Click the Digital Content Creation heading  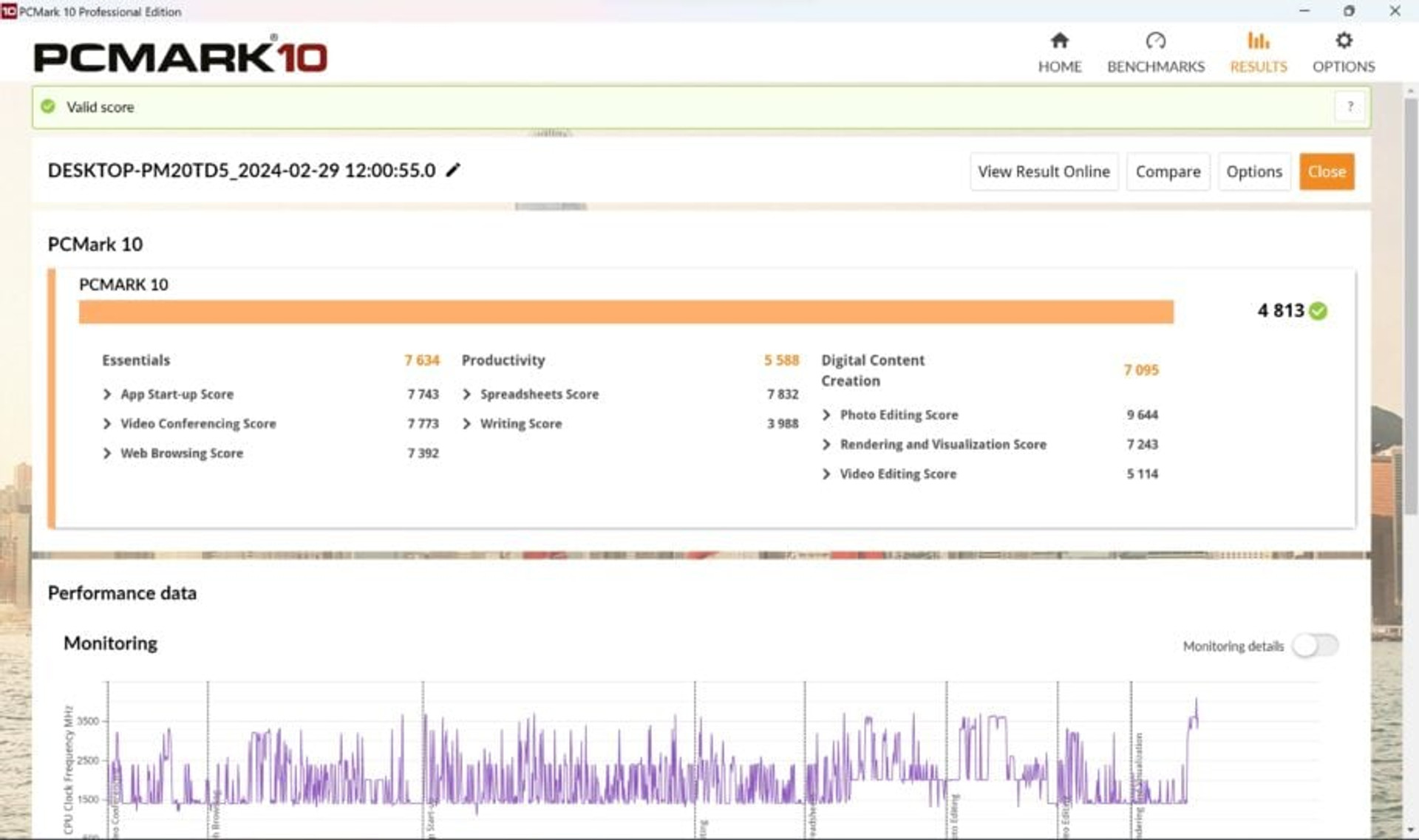point(873,370)
